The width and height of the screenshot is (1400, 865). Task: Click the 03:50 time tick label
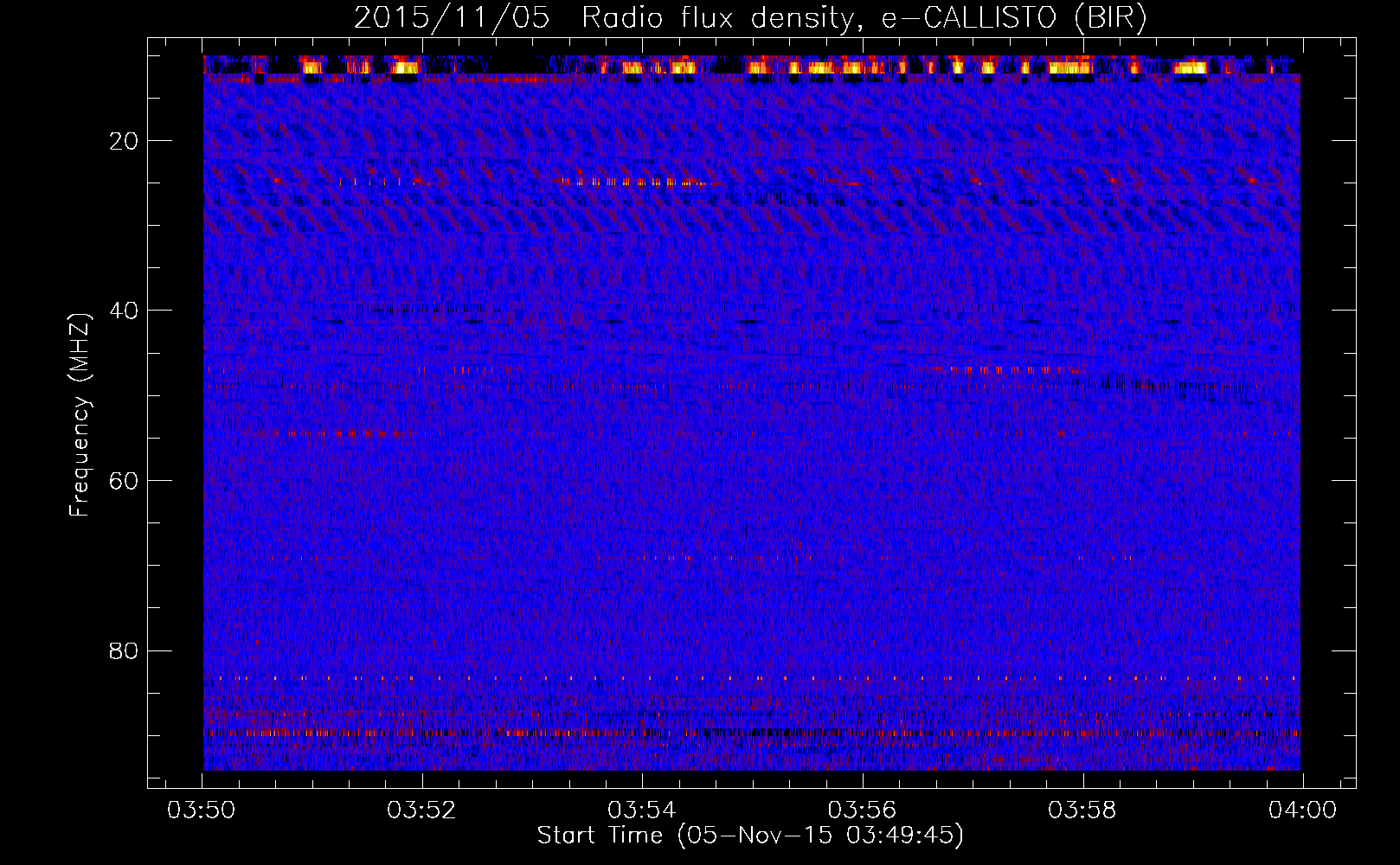coord(202,811)
